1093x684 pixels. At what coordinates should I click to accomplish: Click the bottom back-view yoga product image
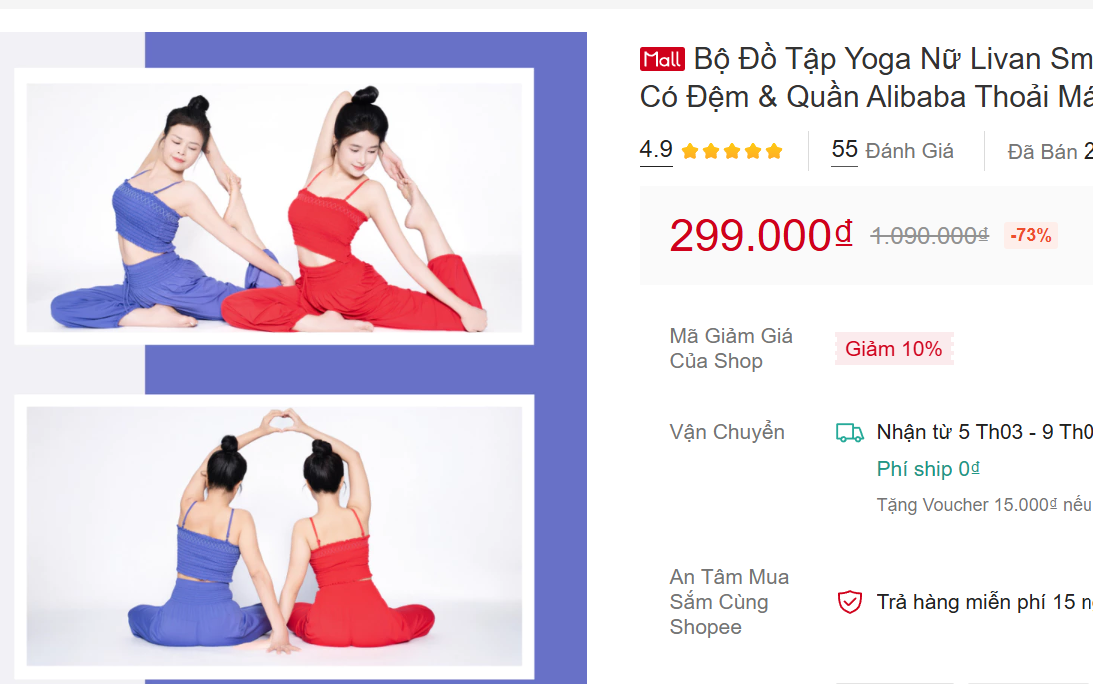[274, 535]
